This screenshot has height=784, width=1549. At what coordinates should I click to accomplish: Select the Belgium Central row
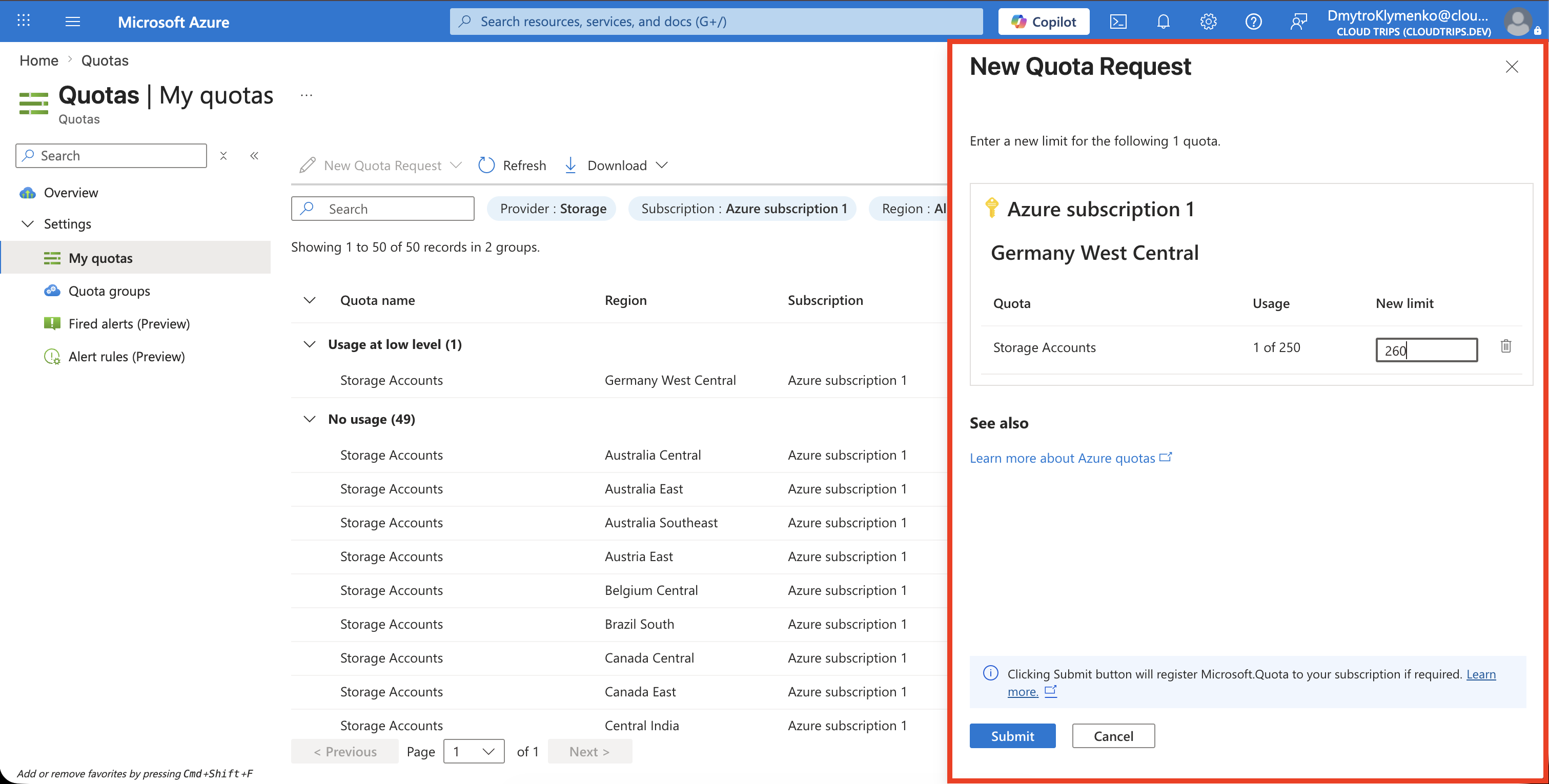(619, 590)
